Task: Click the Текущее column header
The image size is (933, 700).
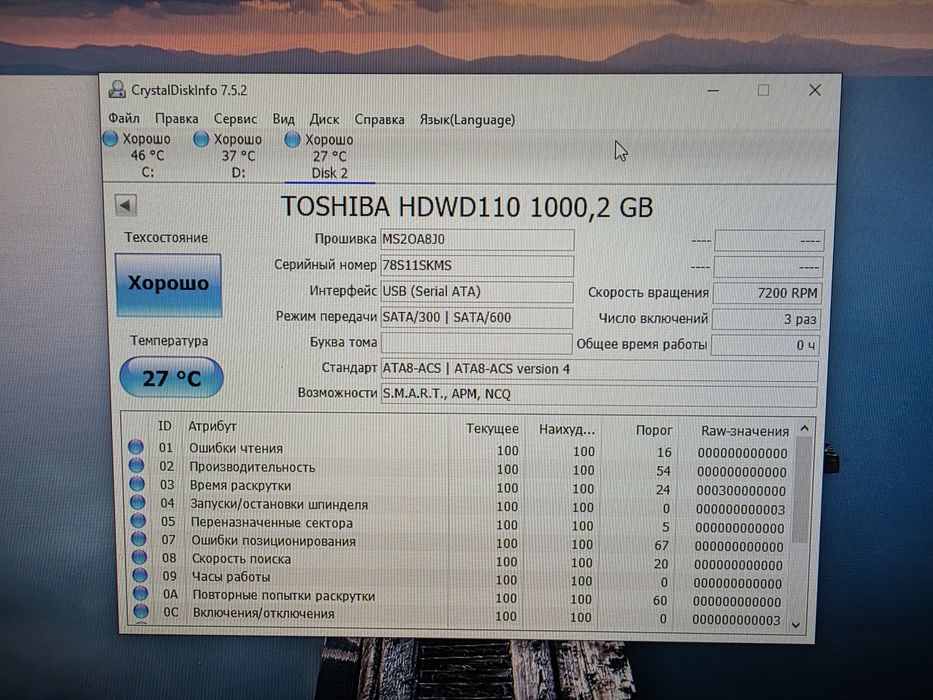Action: coord(492,429)
